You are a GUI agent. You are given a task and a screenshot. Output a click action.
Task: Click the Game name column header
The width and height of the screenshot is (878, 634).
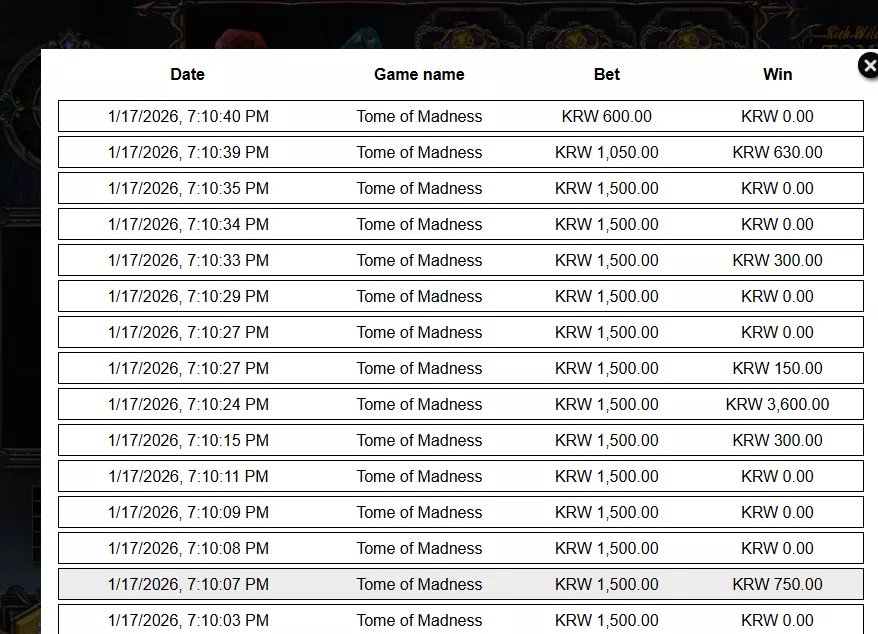[419, 74]
